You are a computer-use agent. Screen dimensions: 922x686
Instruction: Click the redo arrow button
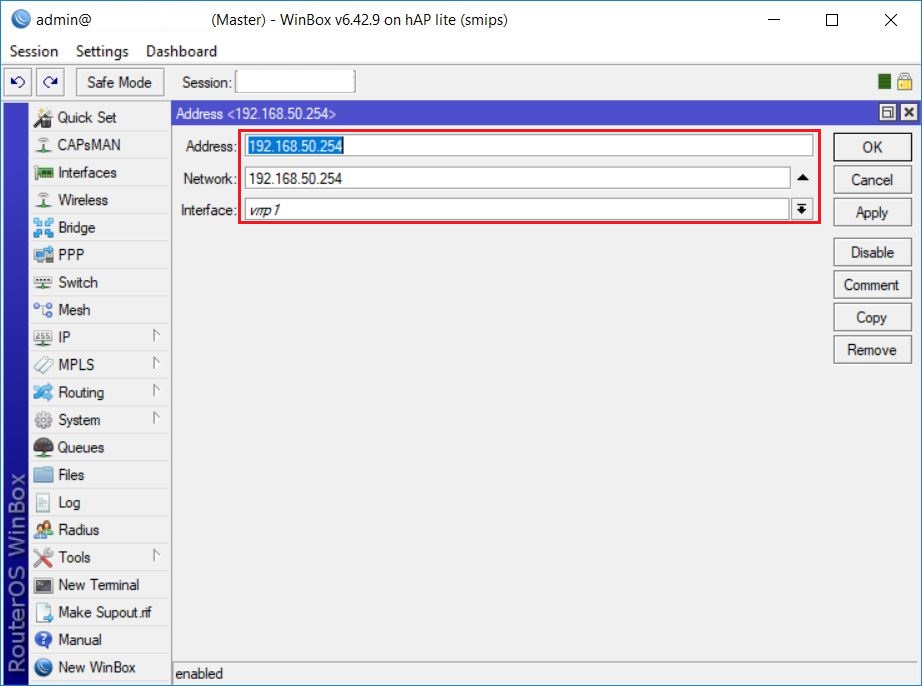[x=51, y=82]
